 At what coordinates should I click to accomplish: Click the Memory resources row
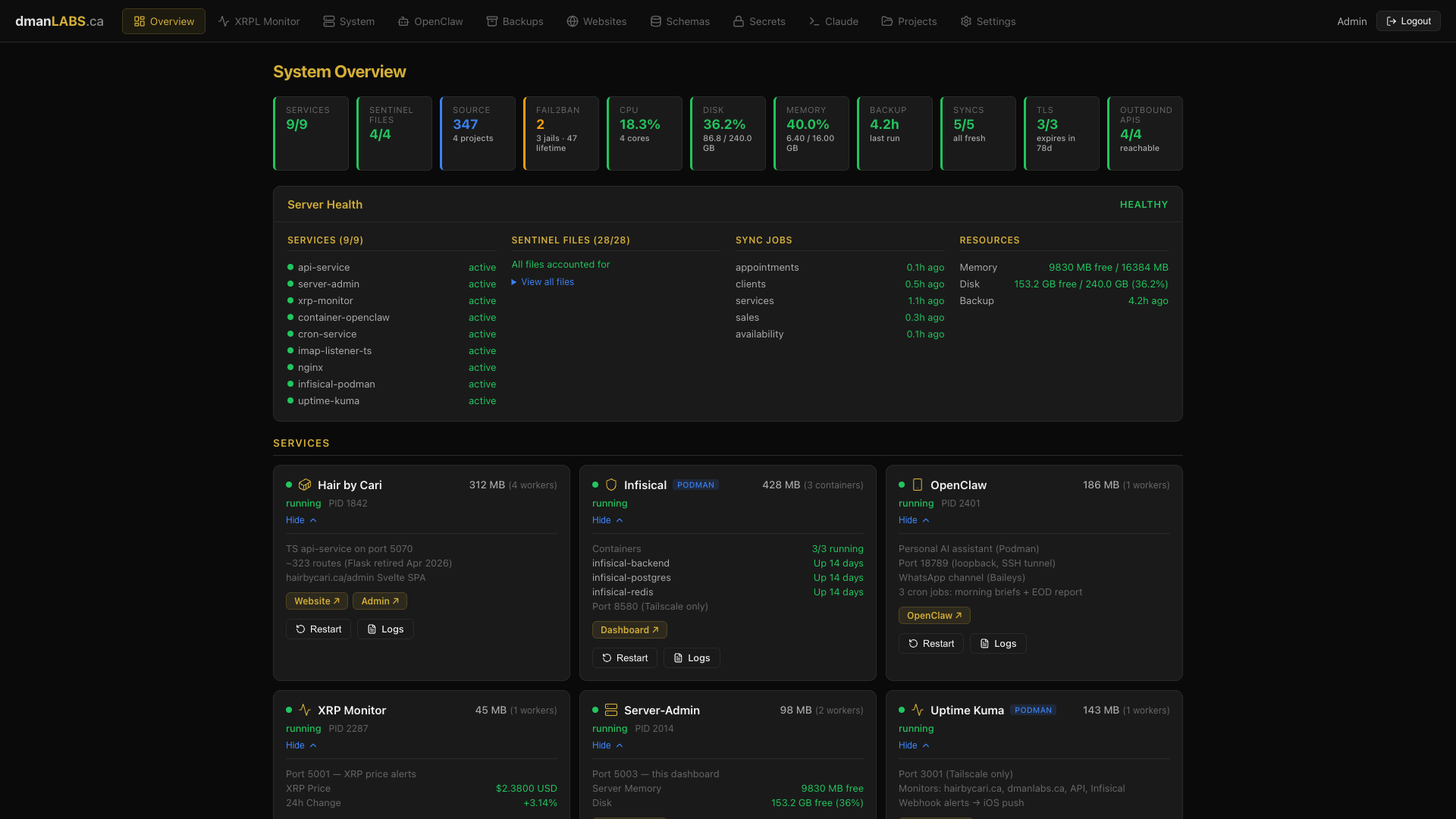point(1064,268)
